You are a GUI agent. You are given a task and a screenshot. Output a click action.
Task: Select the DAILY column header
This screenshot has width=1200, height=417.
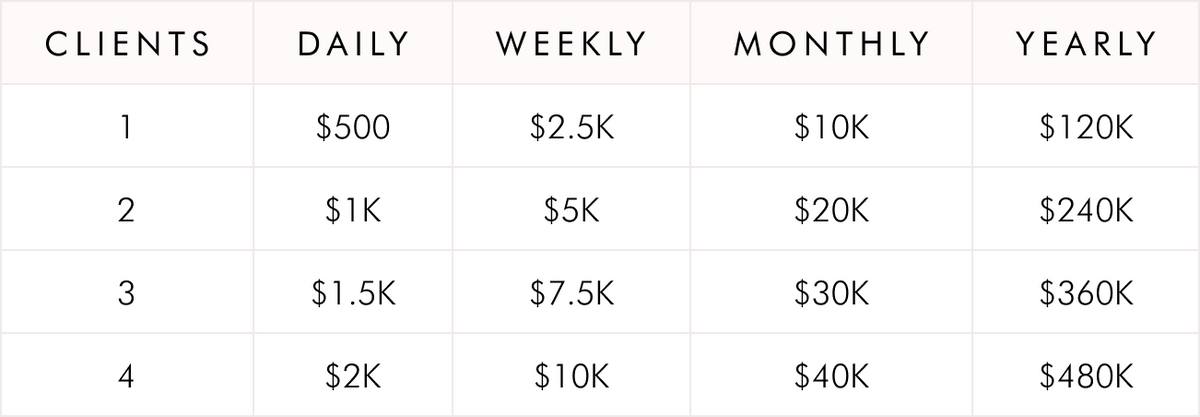click(x=353, y=44)
